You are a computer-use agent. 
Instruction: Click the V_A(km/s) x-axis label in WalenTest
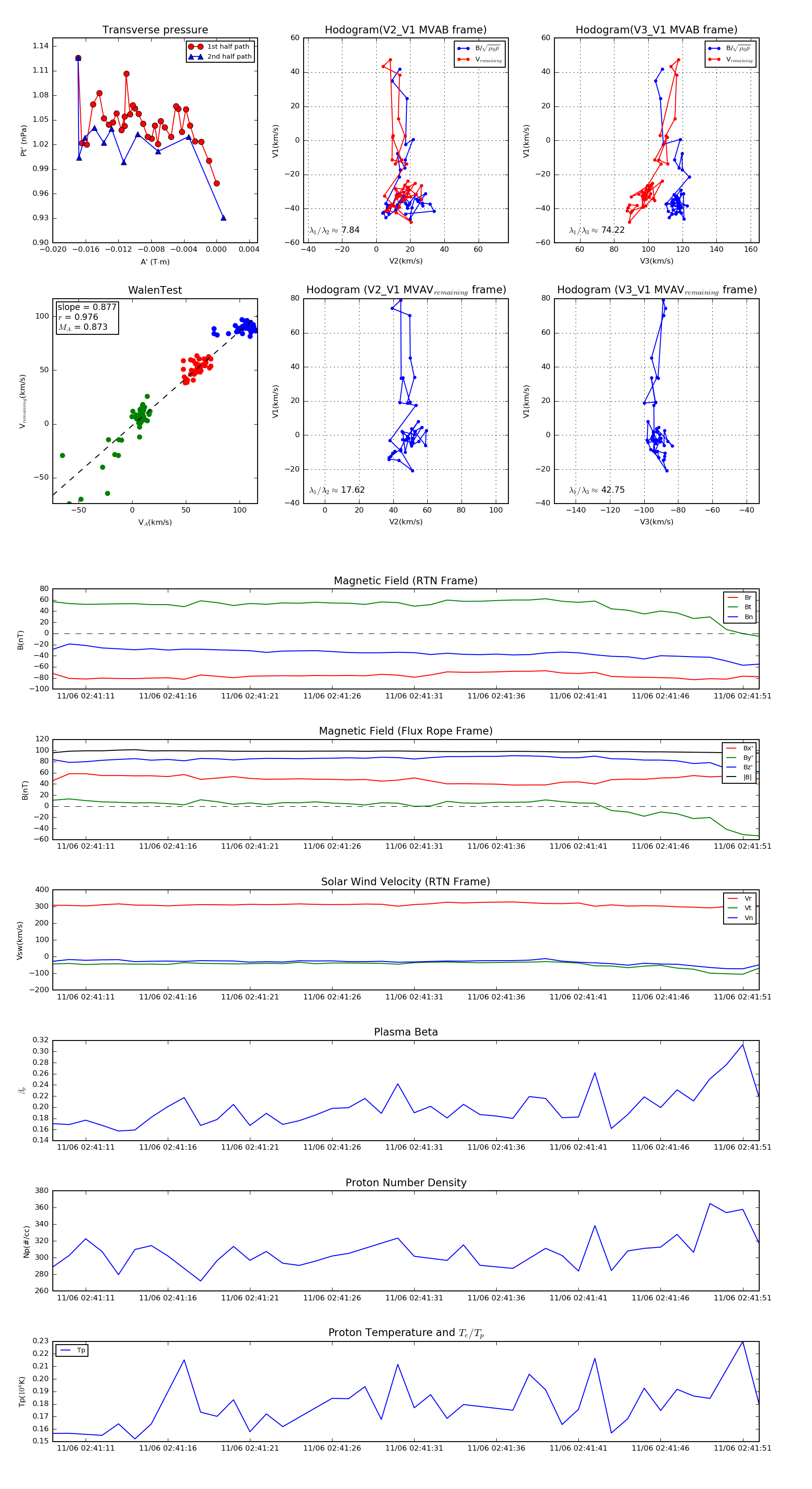[x=155, y=523]
